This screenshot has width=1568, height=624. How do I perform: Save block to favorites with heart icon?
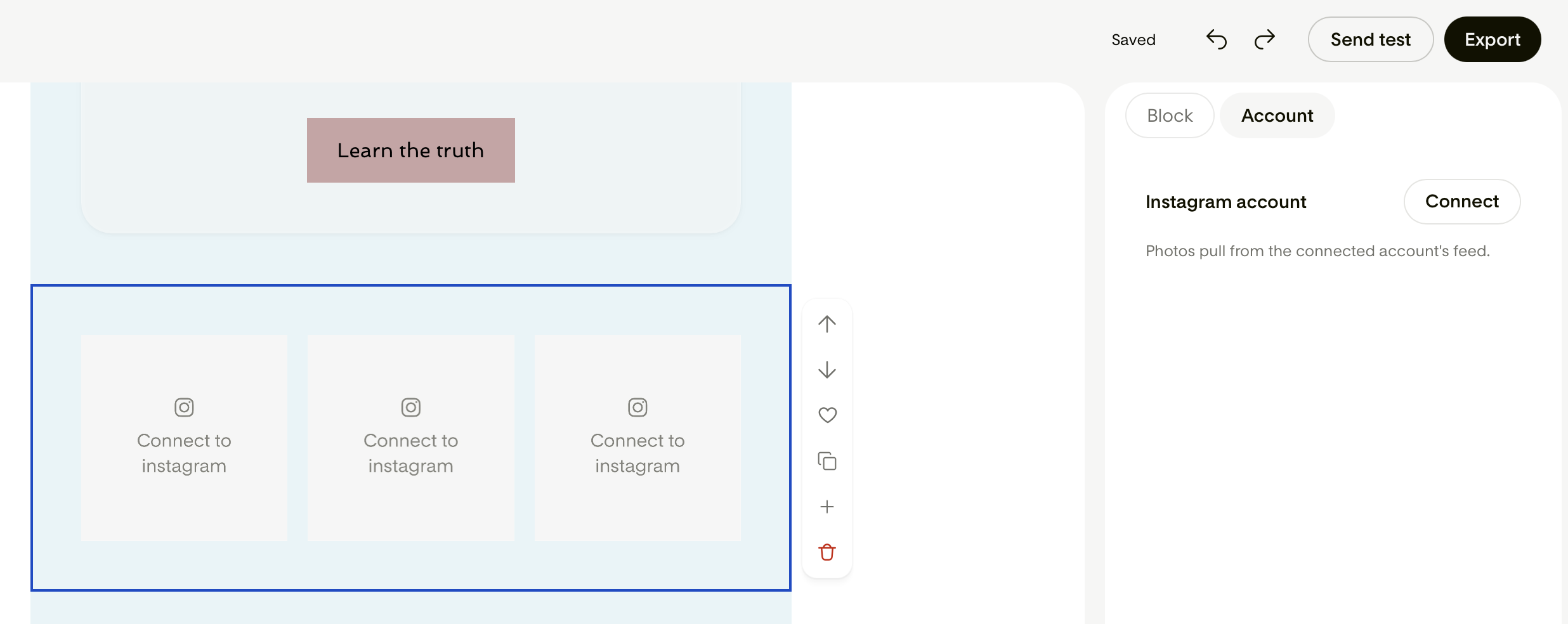coord(827,415)
